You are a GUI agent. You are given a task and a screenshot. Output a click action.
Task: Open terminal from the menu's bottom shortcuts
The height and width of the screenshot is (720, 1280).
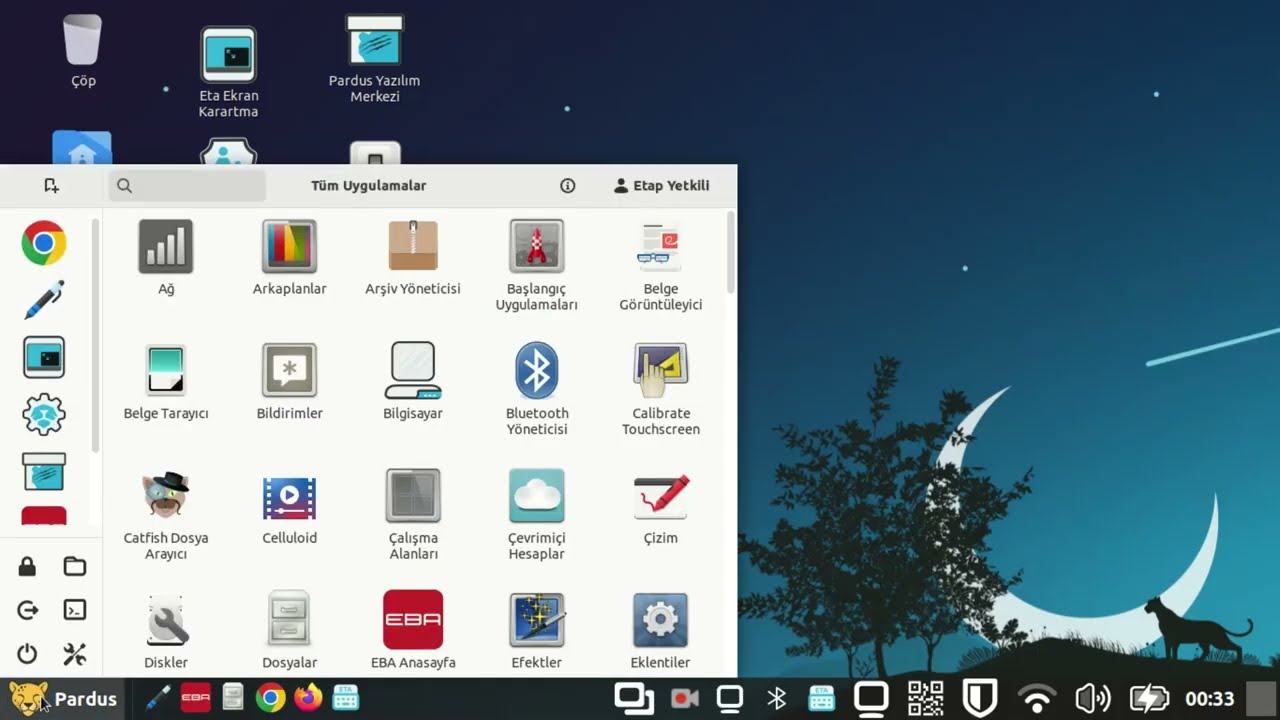coord(75,610)
